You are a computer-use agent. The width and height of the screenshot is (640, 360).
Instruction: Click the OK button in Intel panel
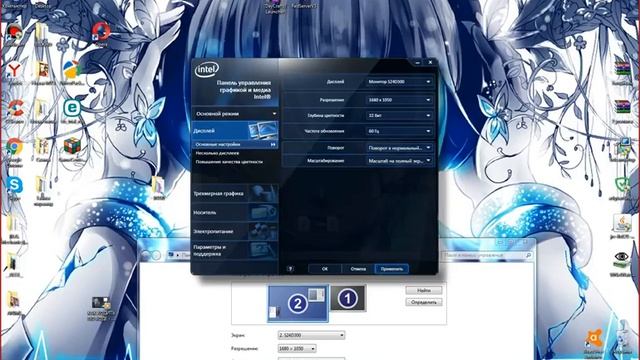coord(324,269)
